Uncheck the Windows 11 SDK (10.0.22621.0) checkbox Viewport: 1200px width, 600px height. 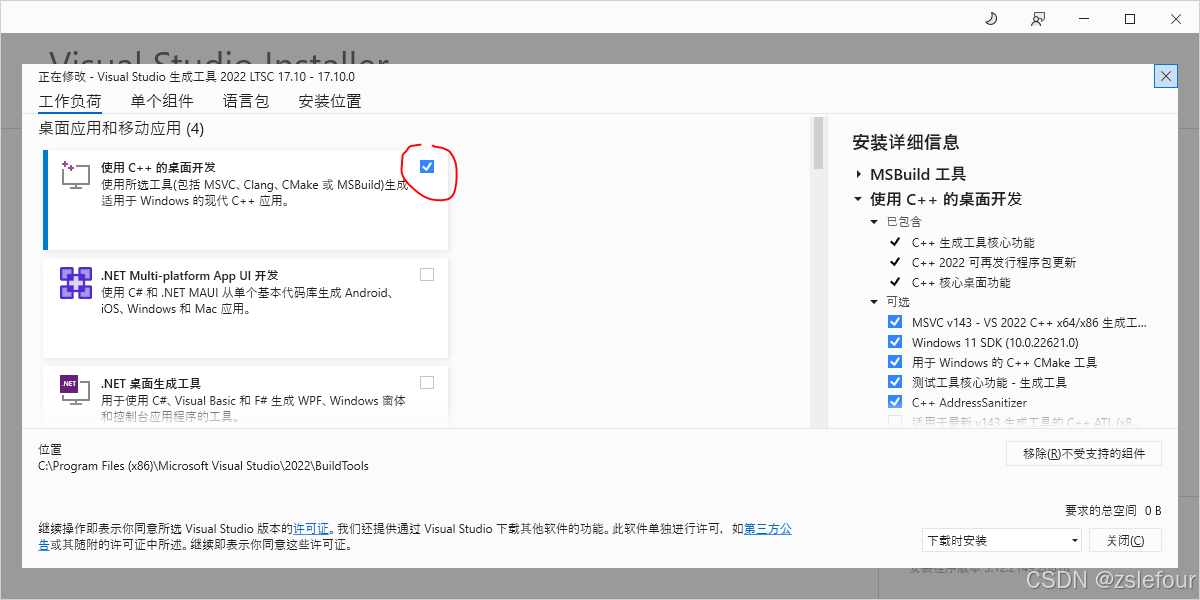coord(895,342)
